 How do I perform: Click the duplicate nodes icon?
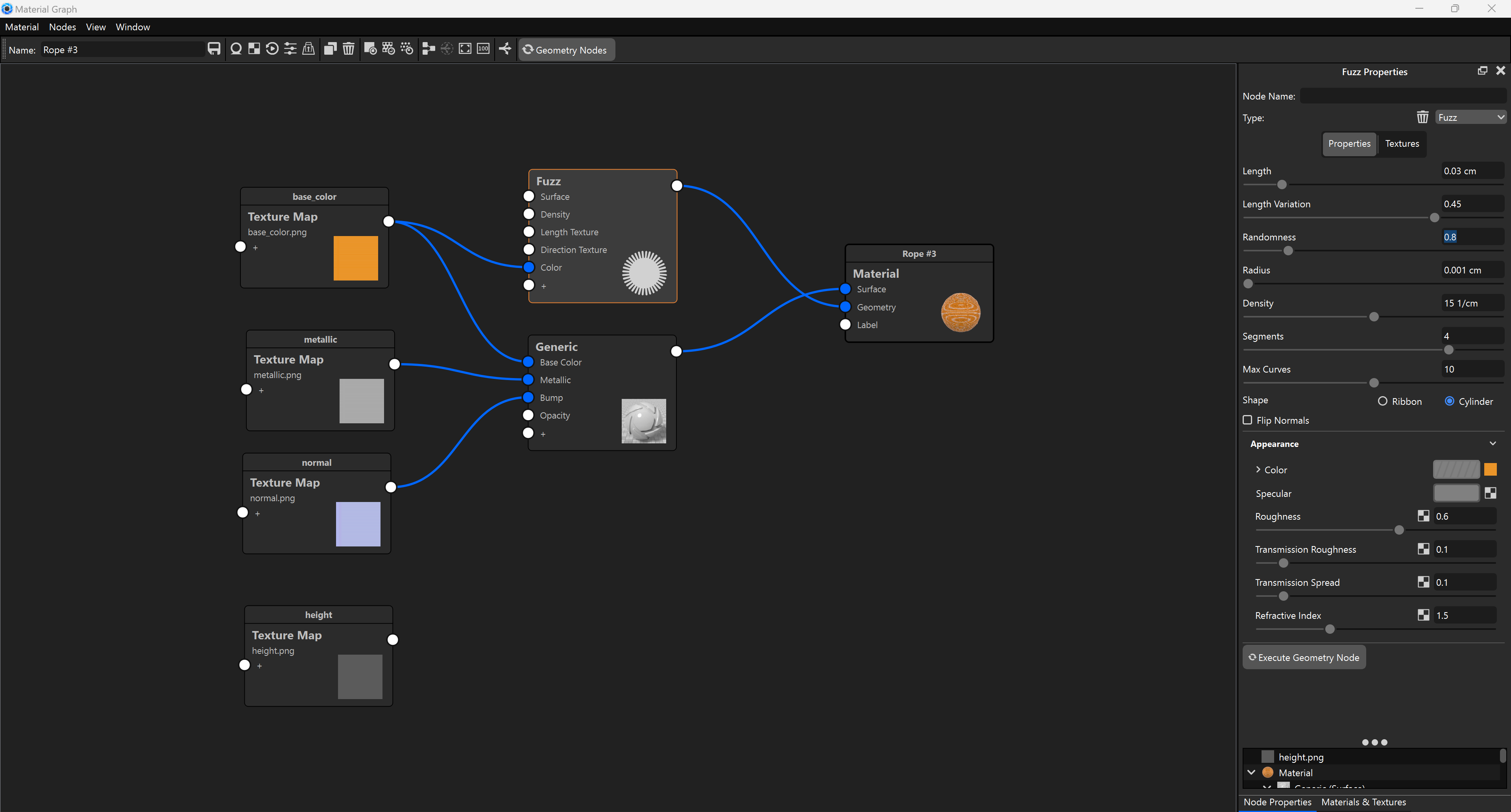(x=330, y=49)
